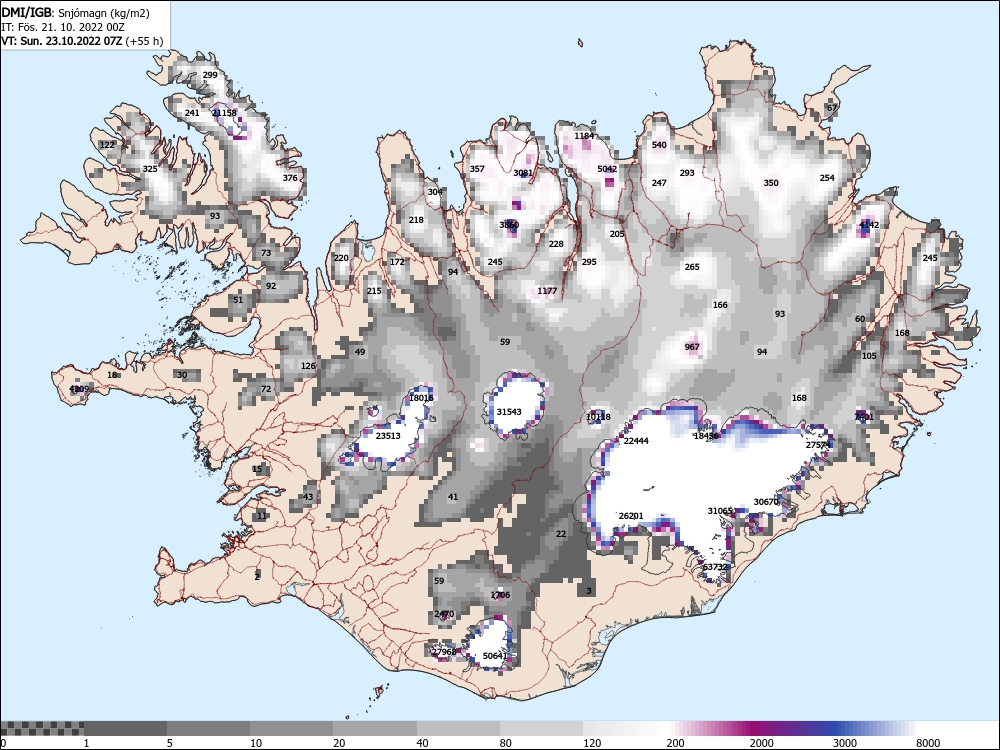Pick the value '27968' in the south

(444, 652)
